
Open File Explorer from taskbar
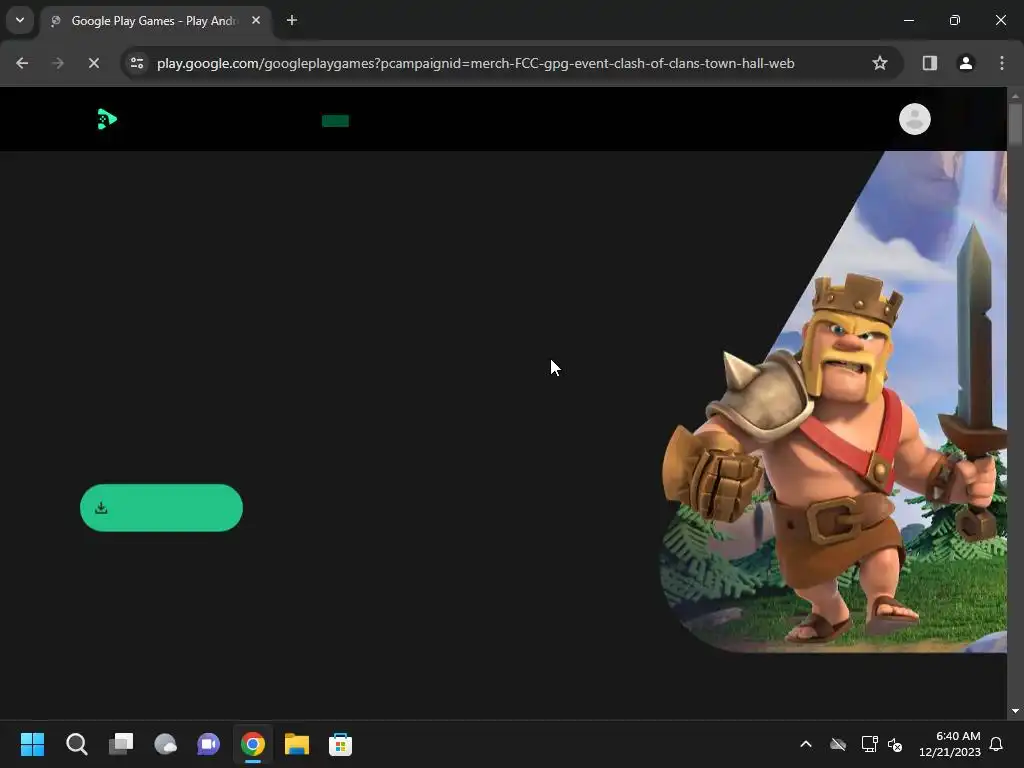(x=296, y=744)
